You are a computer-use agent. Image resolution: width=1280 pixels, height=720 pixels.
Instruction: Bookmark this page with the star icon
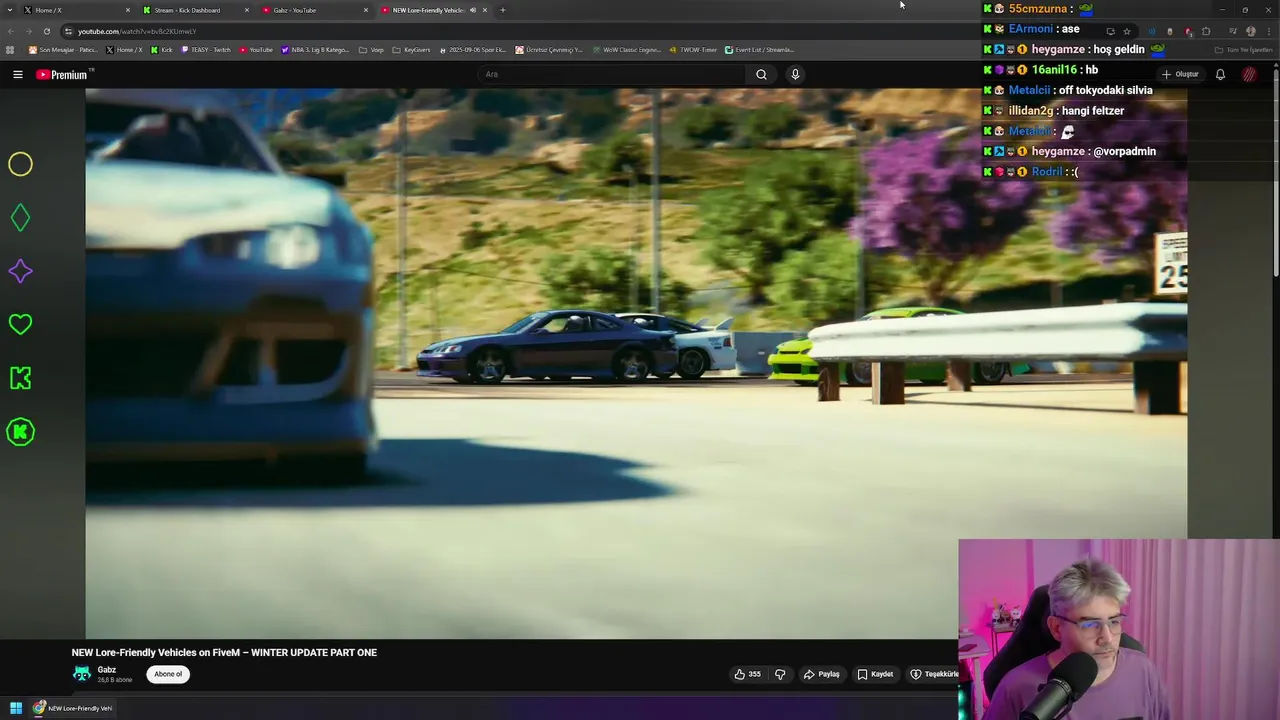pos(1127,31)
